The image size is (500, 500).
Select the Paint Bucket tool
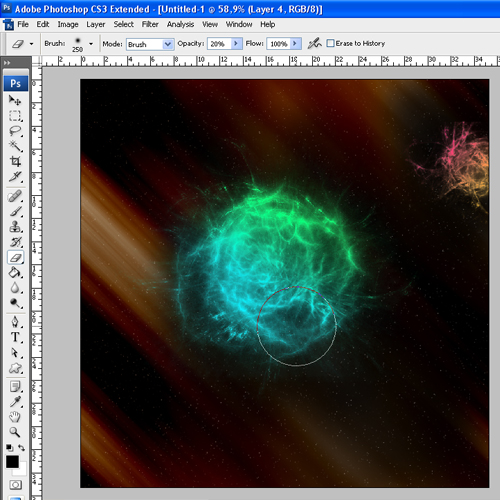(x=15, y=273)
